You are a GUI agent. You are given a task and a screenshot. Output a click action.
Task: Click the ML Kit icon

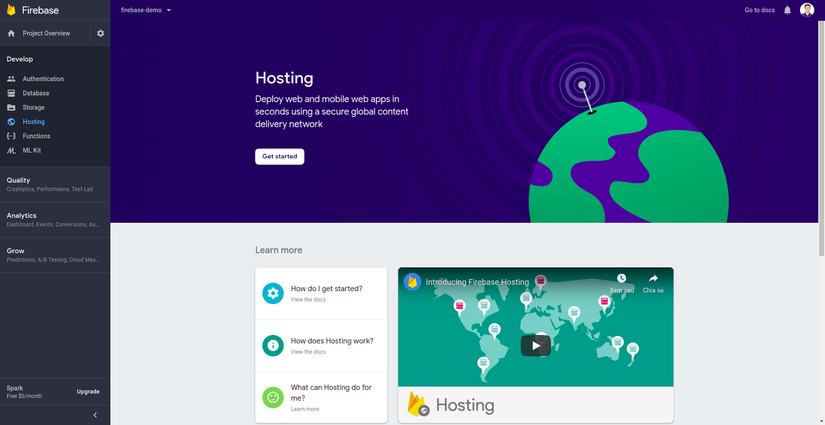point(11,150)
